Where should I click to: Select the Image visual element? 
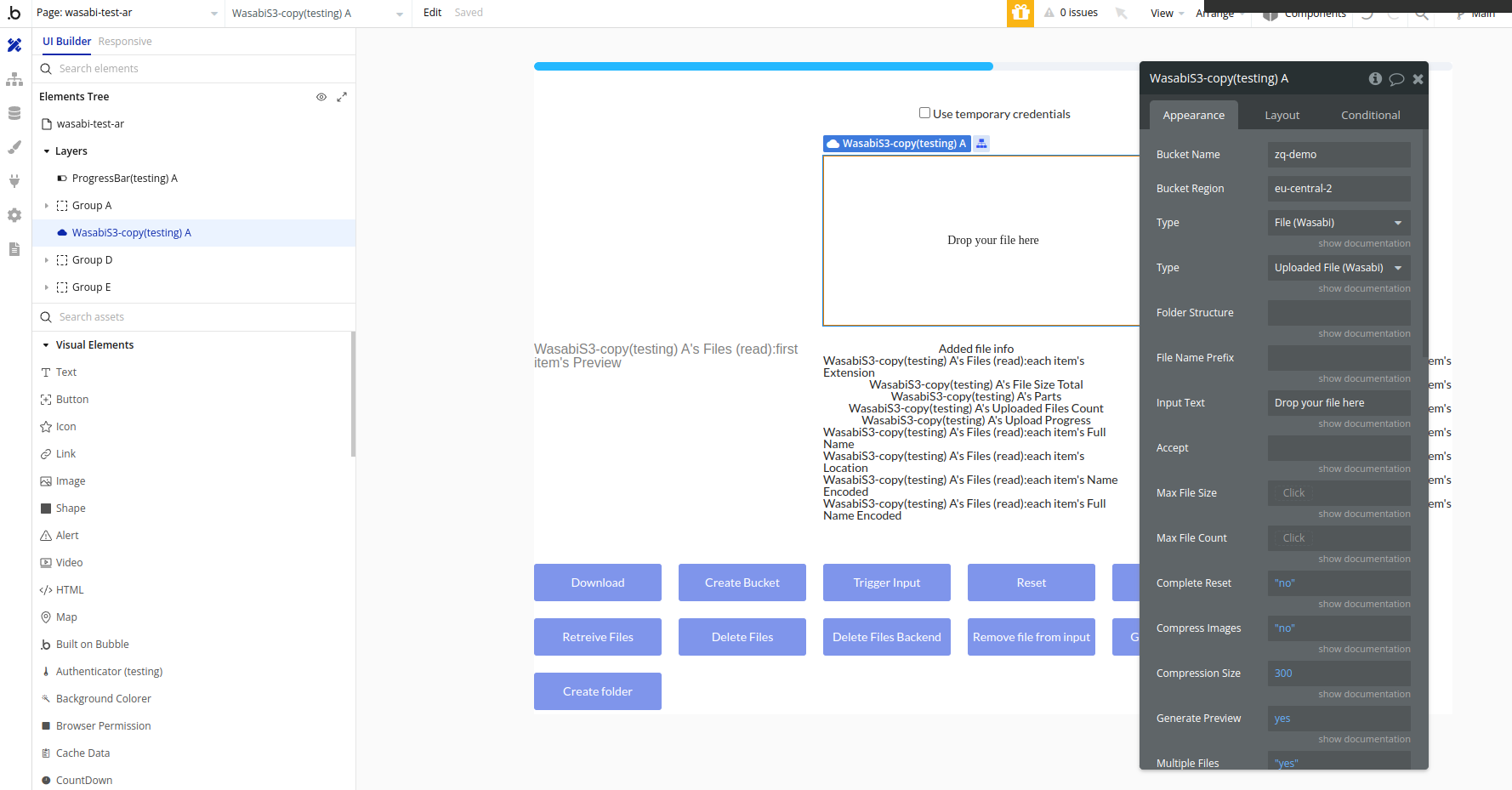point(71,481)
